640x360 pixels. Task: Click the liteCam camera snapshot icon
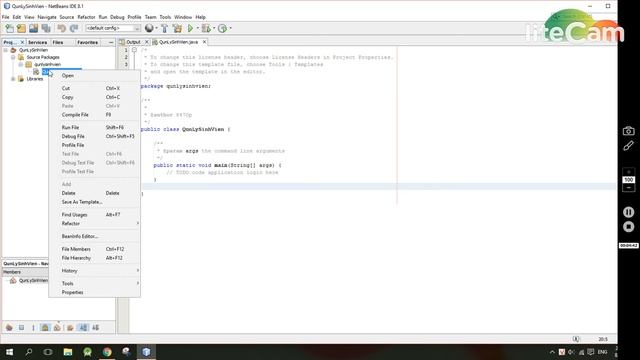click(629, 131)
